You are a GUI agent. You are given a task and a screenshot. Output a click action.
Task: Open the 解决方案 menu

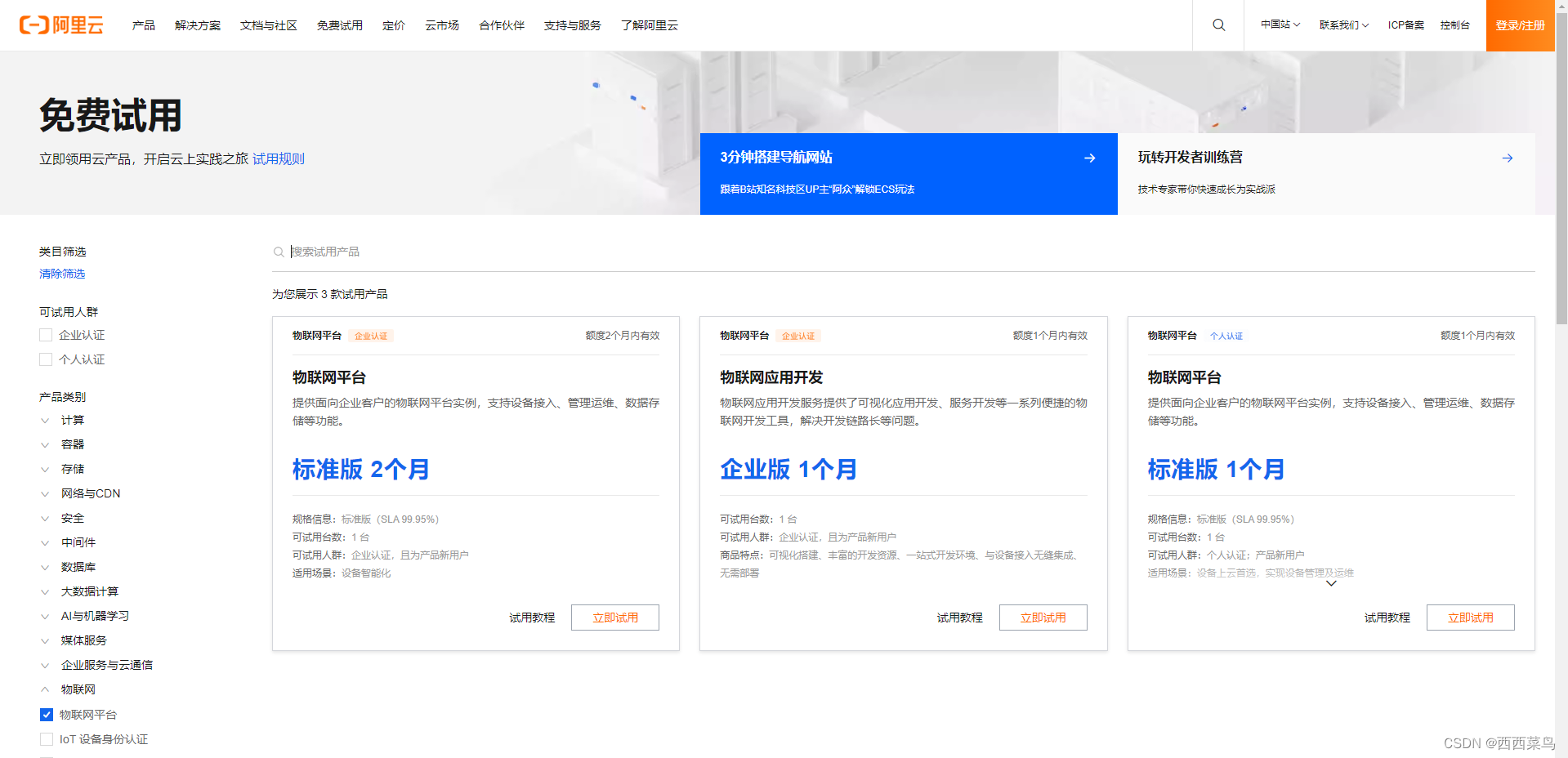coord(198,25)
